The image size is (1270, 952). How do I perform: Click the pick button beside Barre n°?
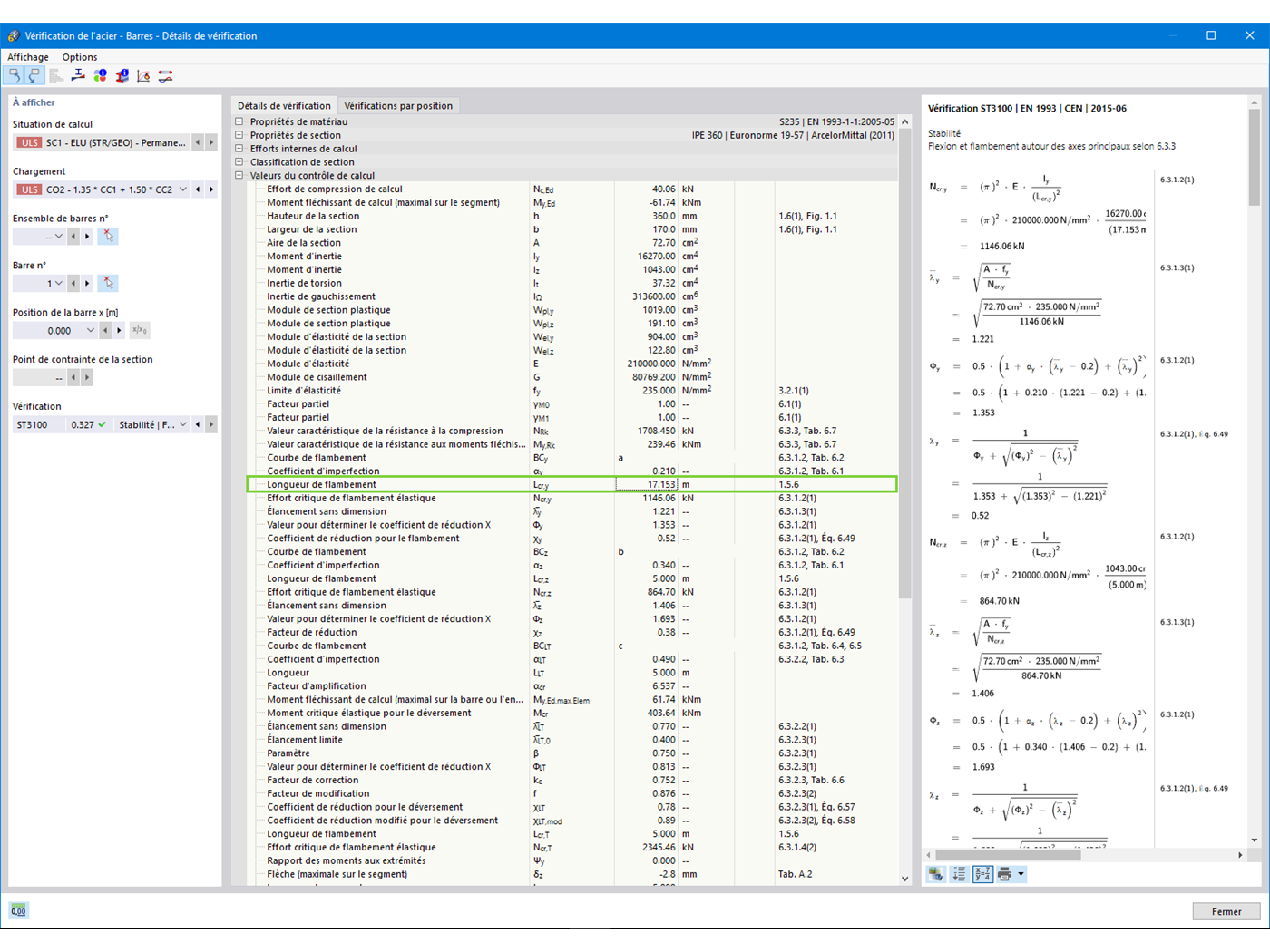click(108, 284)
